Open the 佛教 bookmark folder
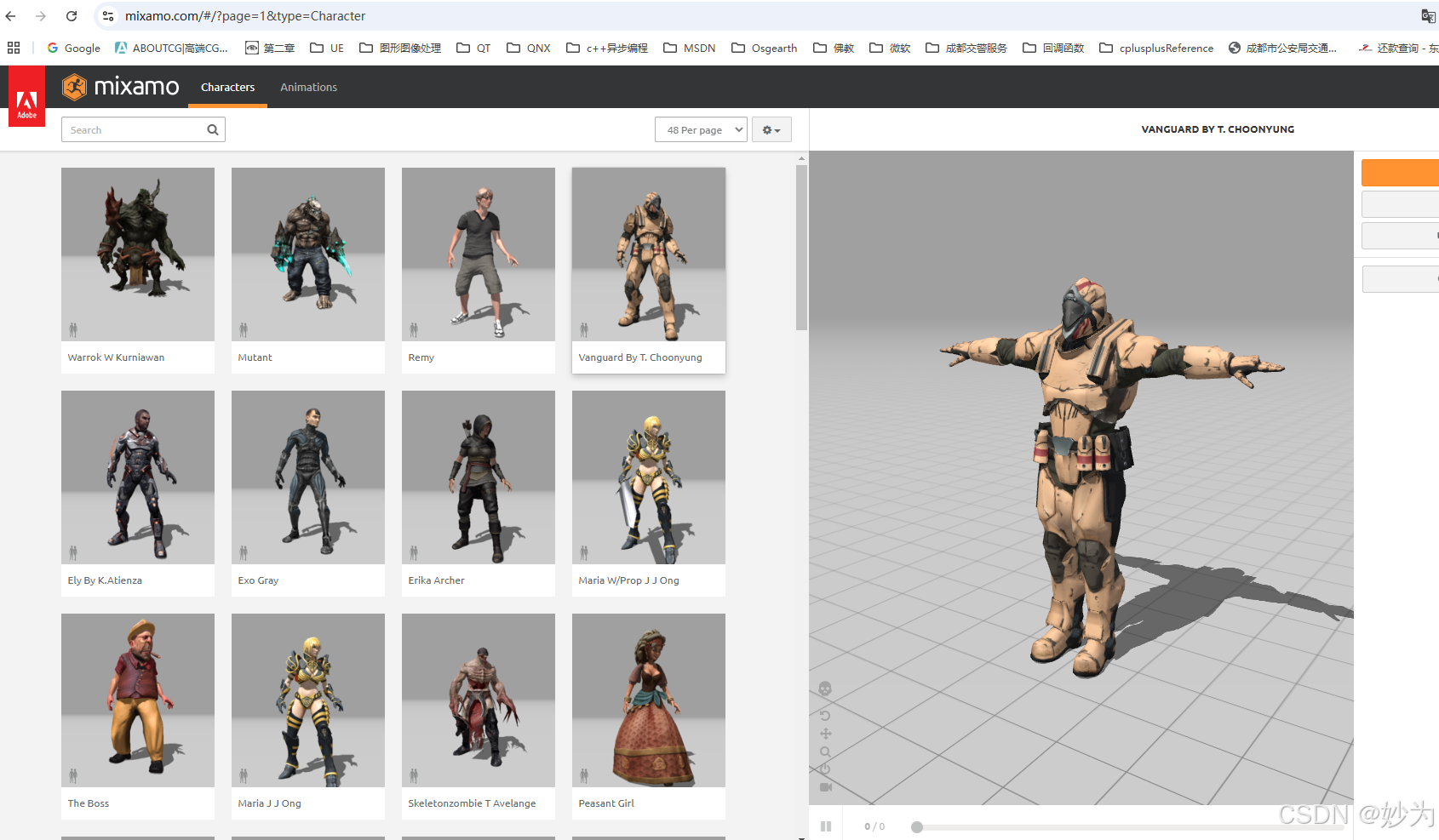1439x840 pixels. [x=834, y=48]
